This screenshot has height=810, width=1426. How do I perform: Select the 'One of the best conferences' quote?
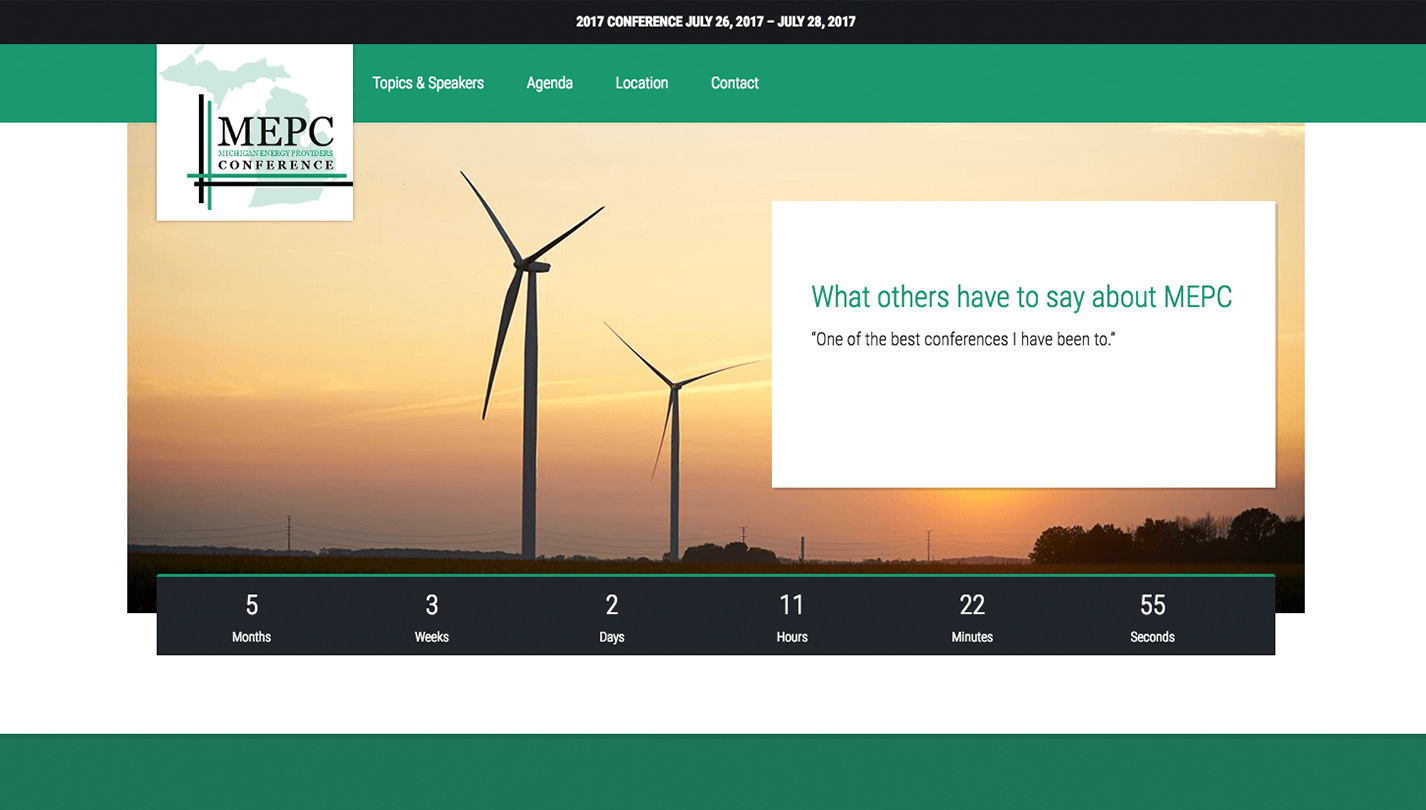pos(964,340)
